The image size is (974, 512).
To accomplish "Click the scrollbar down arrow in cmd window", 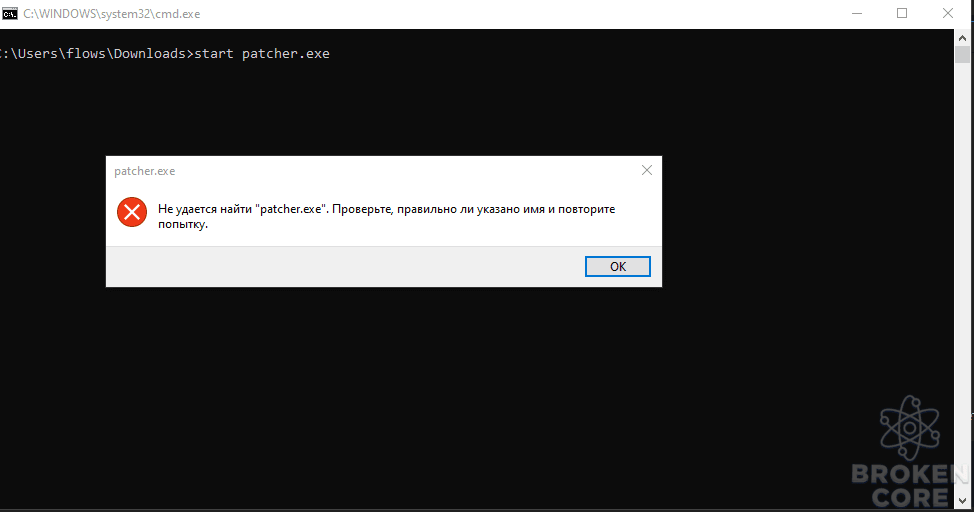I will pos(962,500).
